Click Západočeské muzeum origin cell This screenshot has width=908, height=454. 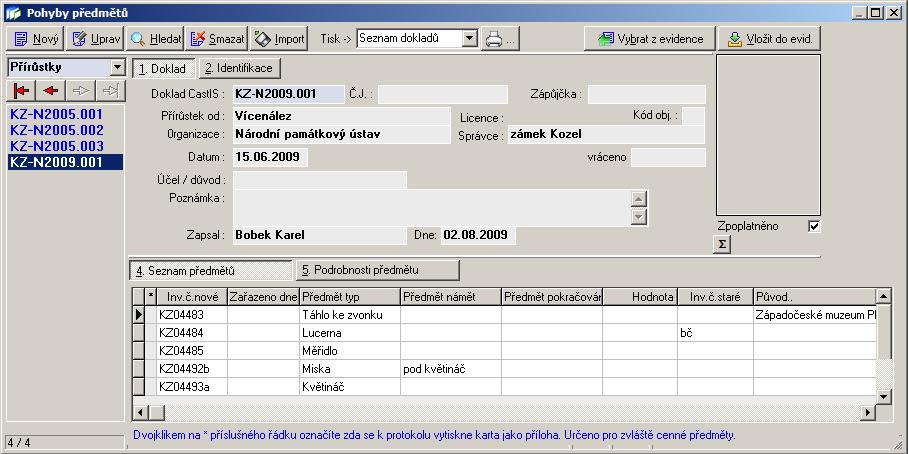(x=815, y=315)
